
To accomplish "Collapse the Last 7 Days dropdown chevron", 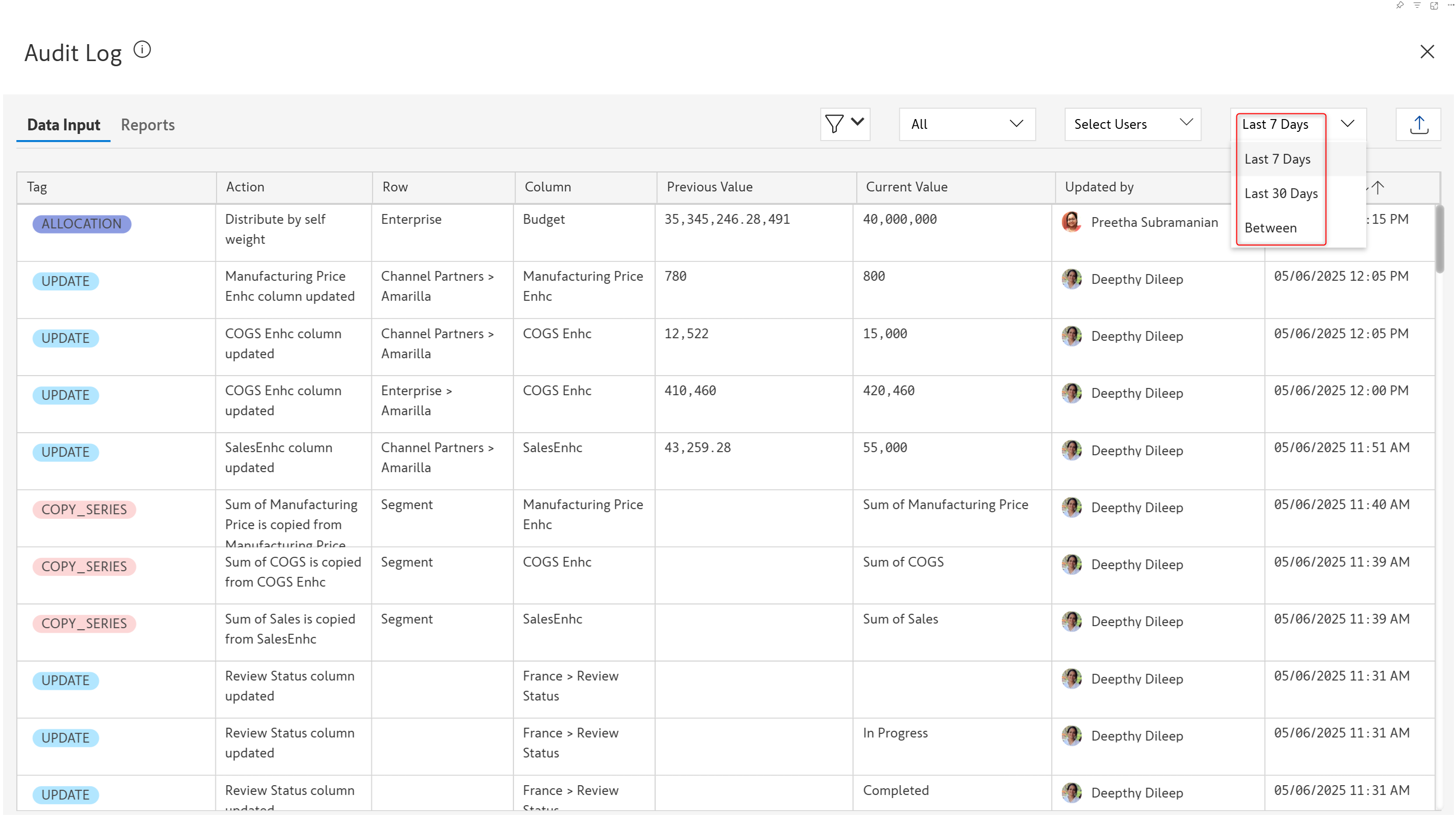I will pyautogui.click(x=1347, y=124).
